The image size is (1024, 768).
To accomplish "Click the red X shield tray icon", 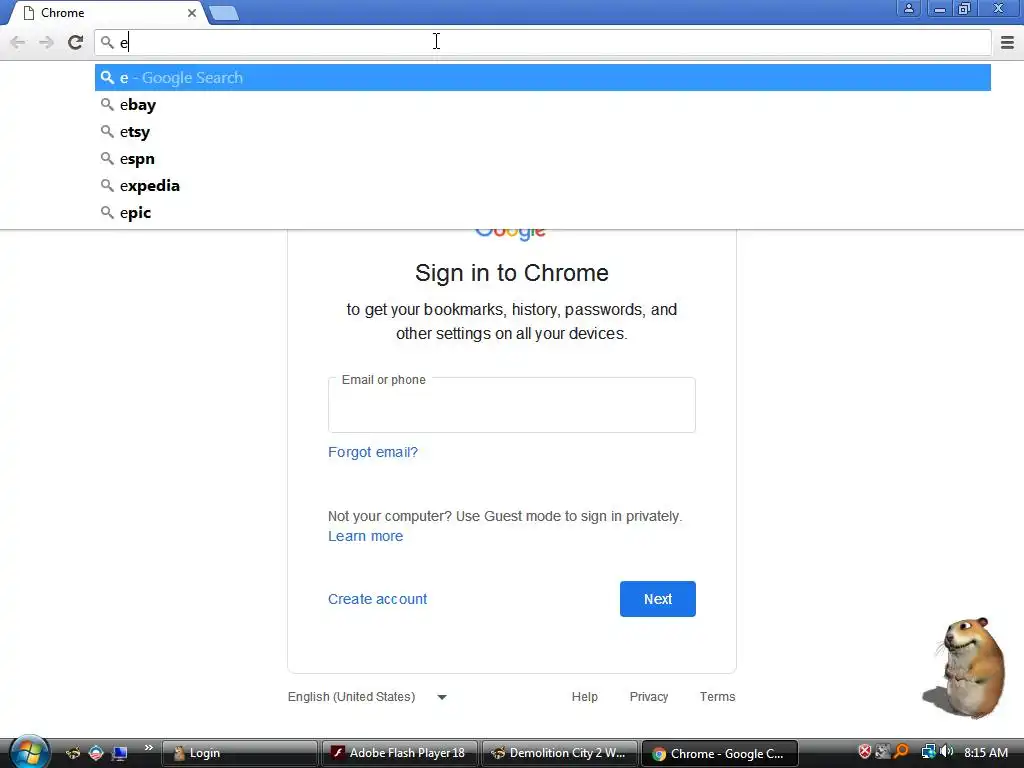I will click(x=865, y=752).
